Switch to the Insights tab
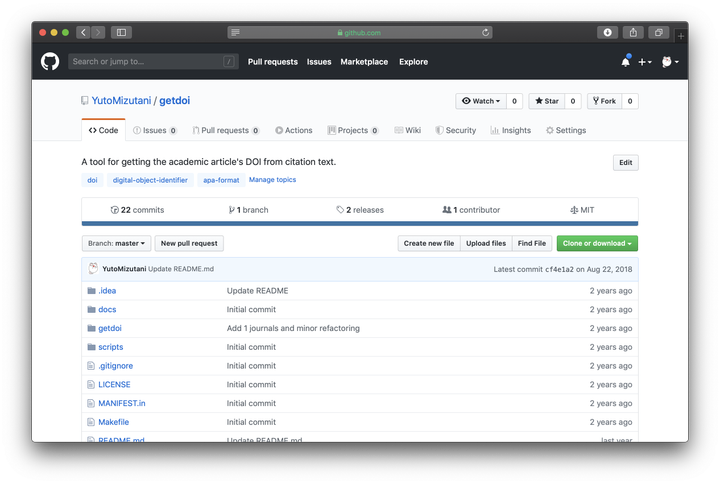The image size is (720, 484). 511,130
